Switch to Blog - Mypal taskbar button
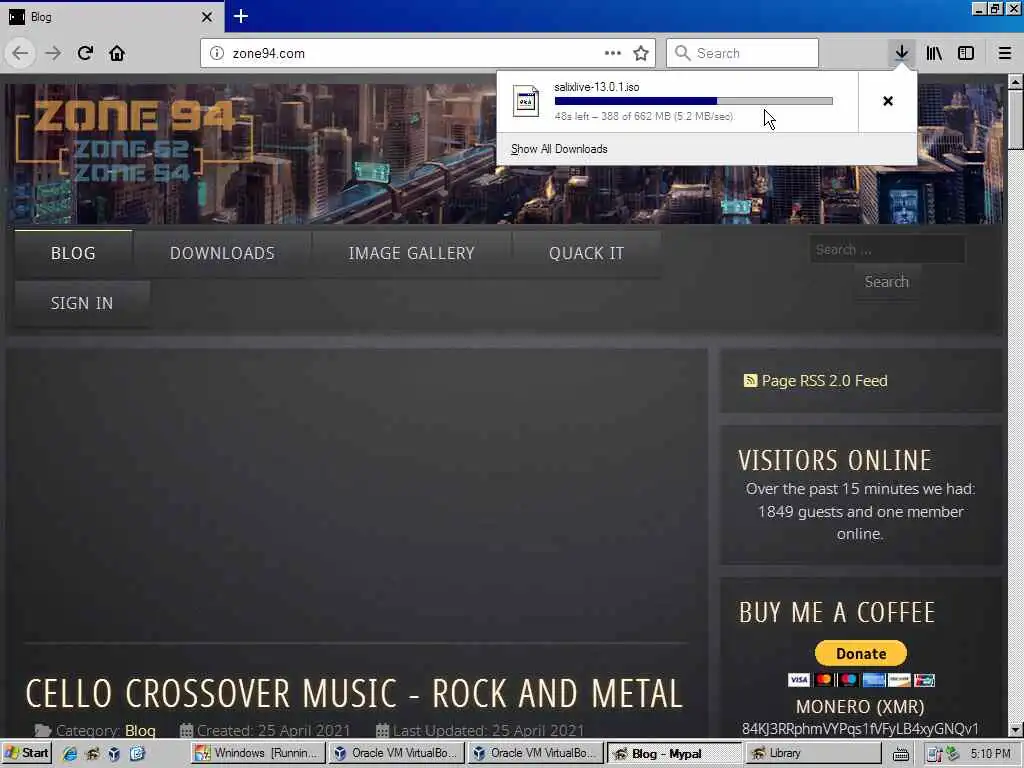 pos(674,754)
